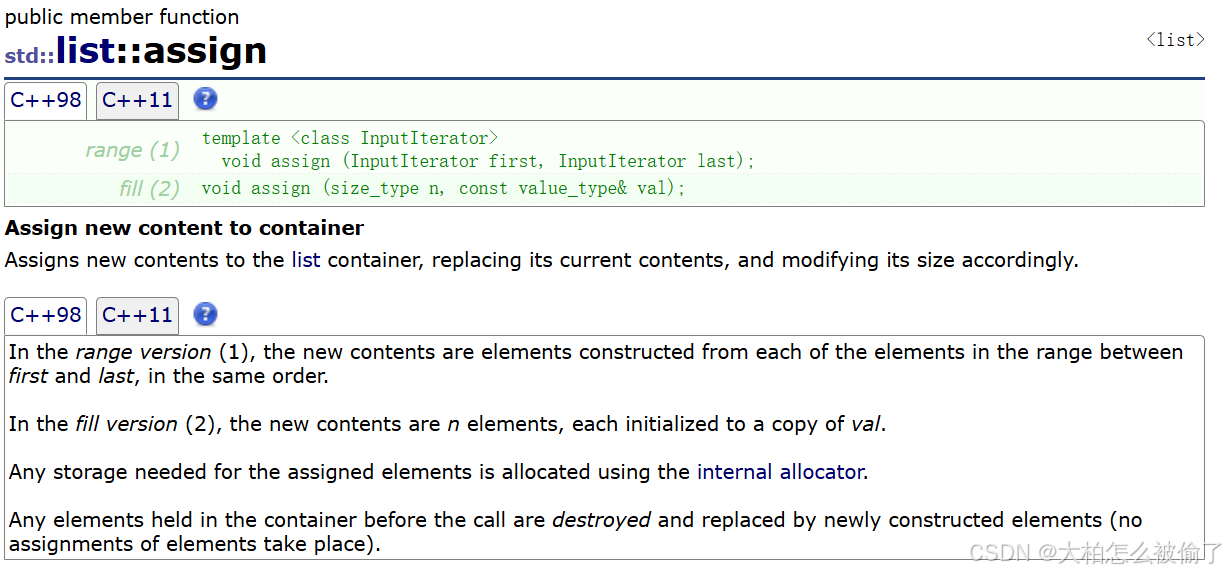
Task: Click the italic 'range version' text
Action: (143, 352)
